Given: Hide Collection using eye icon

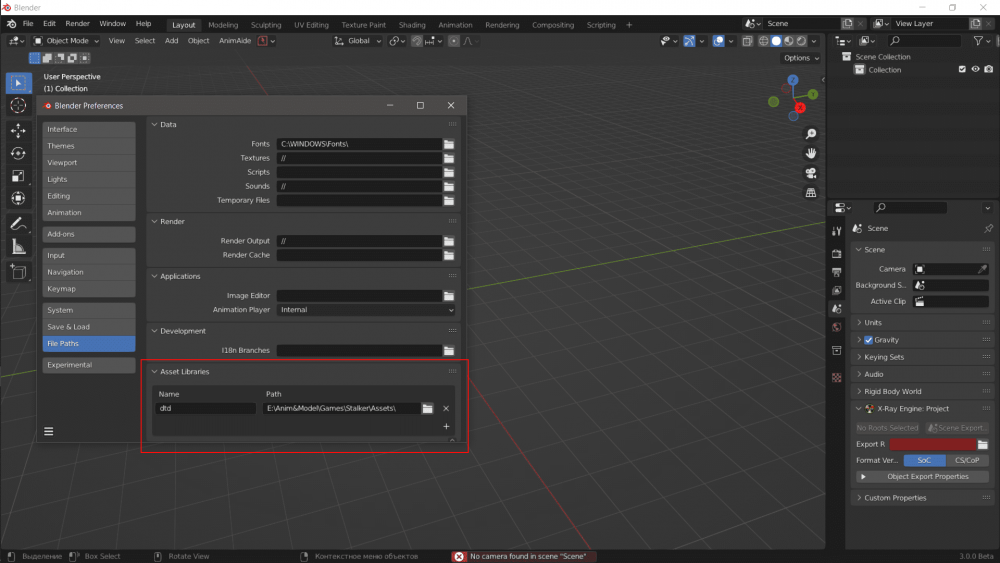Looking at the screenshot, I should pyautogui.click(x=975, y=70).
